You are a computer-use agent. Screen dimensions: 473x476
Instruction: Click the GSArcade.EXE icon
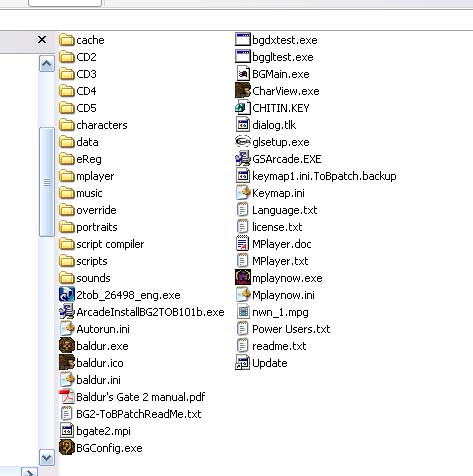point(243,159)
